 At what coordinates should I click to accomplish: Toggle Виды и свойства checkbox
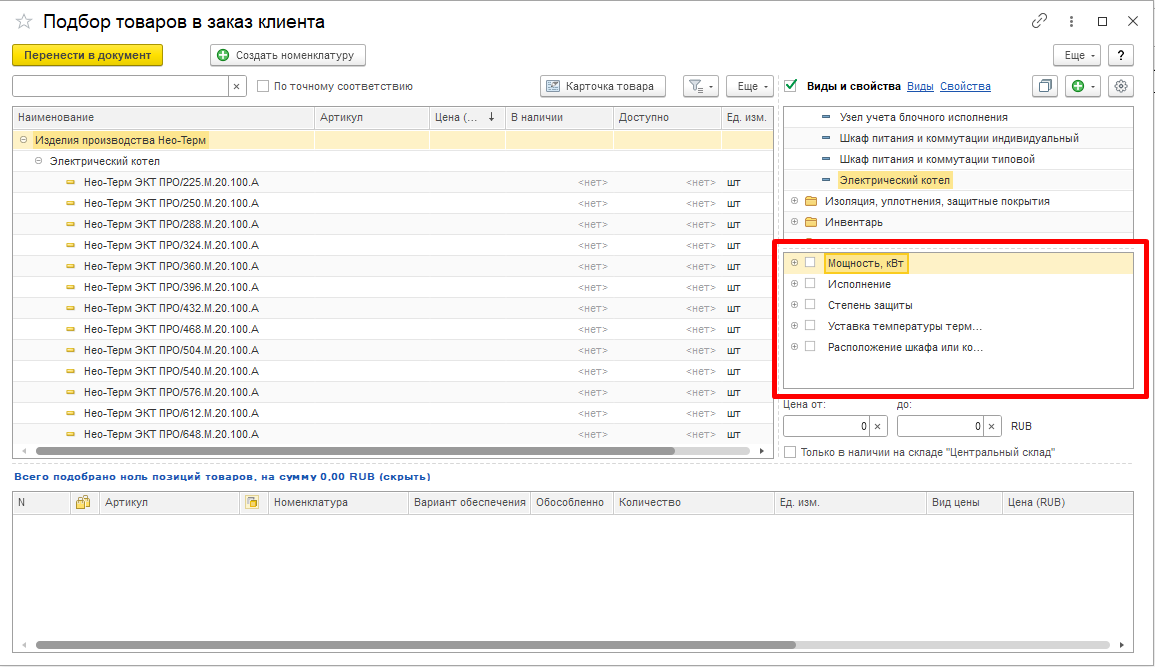791,85
